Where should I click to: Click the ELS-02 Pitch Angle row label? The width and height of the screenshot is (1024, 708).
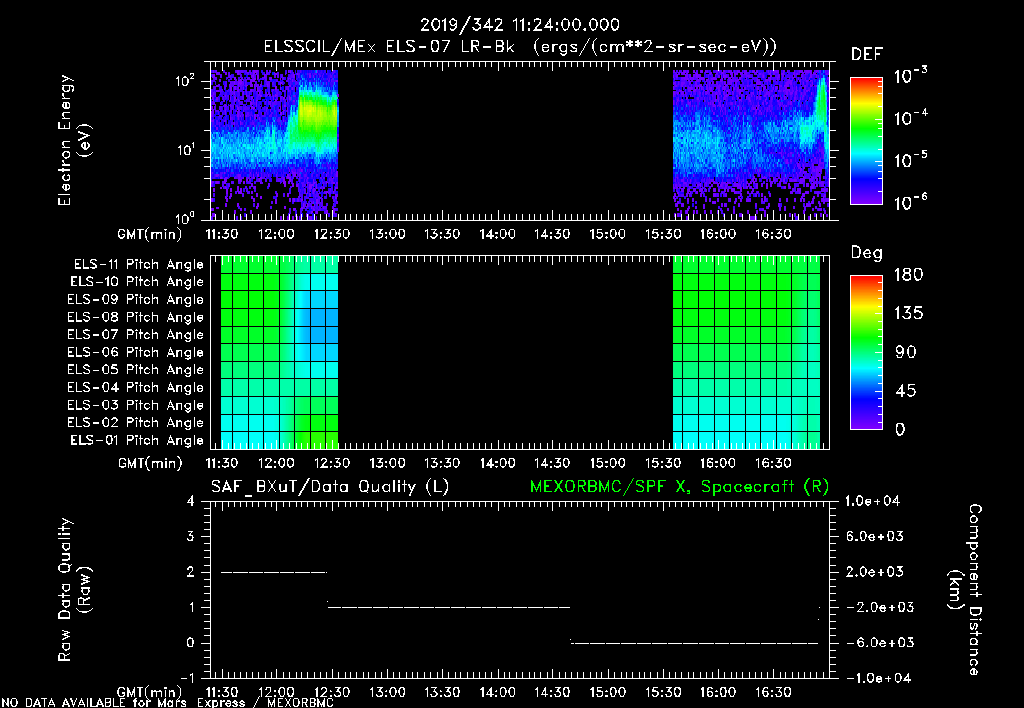tap(135, 423)
